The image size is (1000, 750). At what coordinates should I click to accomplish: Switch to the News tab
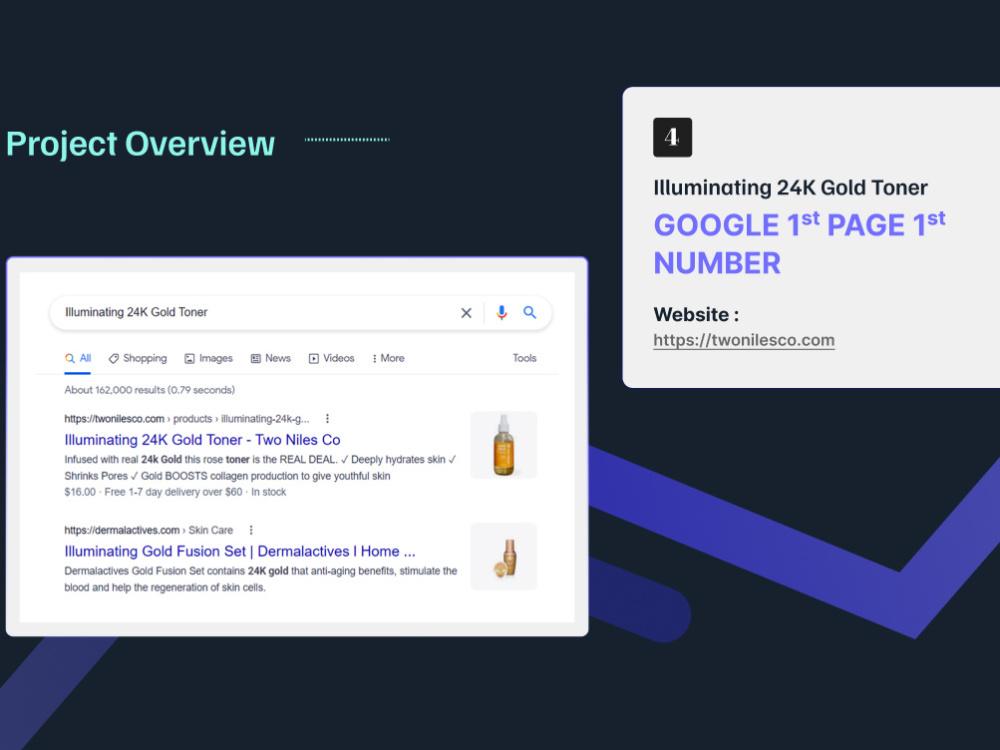click(270, 358)
